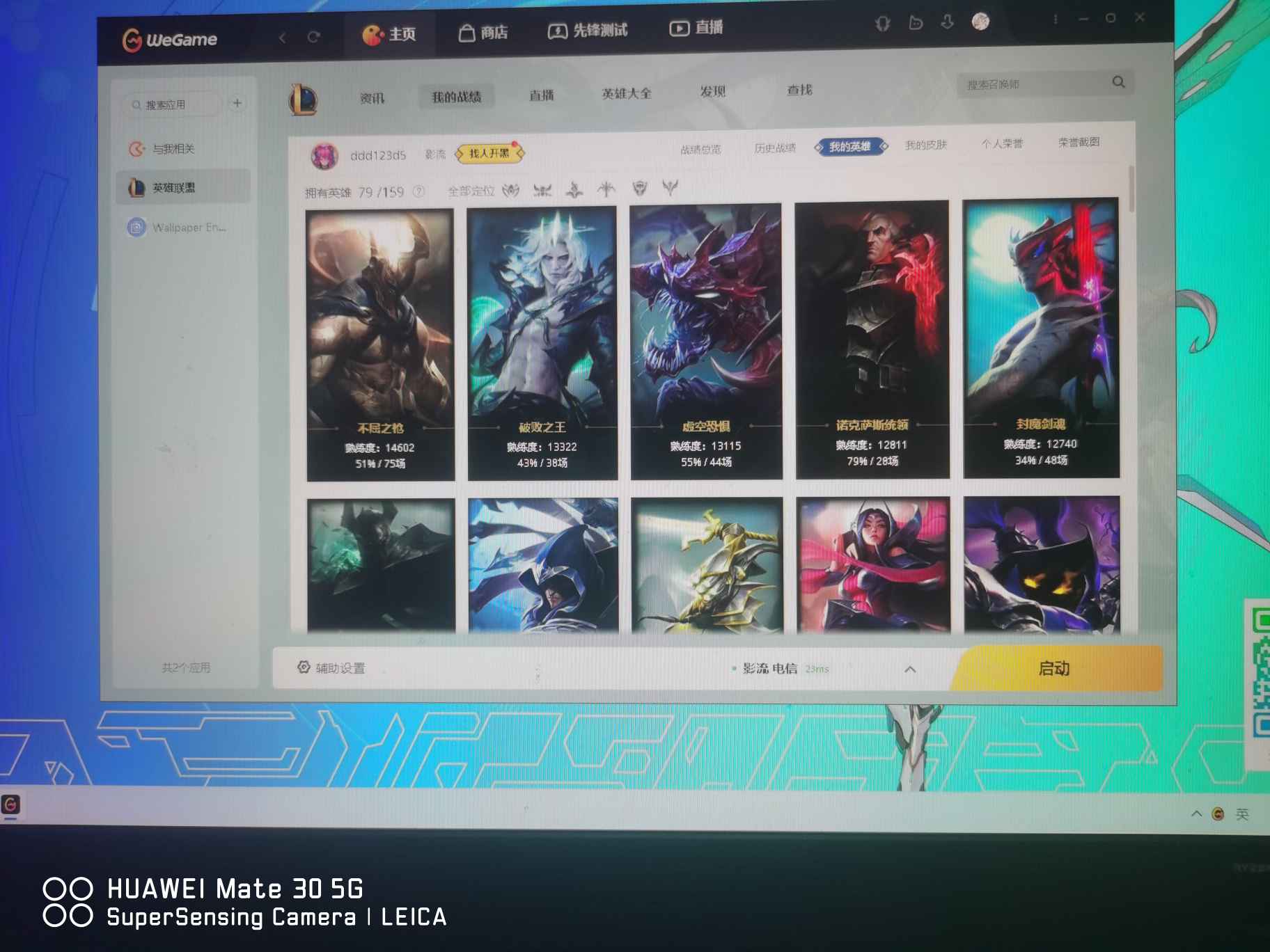This screenshot has width=1270, height=952.
Task: Open the 诺克萨斯统领 hero card
Action: pyautogui.click(x=872, y=340)
